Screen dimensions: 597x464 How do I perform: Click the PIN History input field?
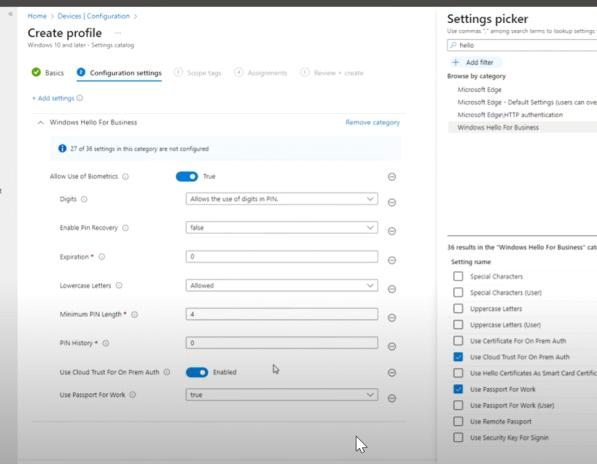point(282,343)
